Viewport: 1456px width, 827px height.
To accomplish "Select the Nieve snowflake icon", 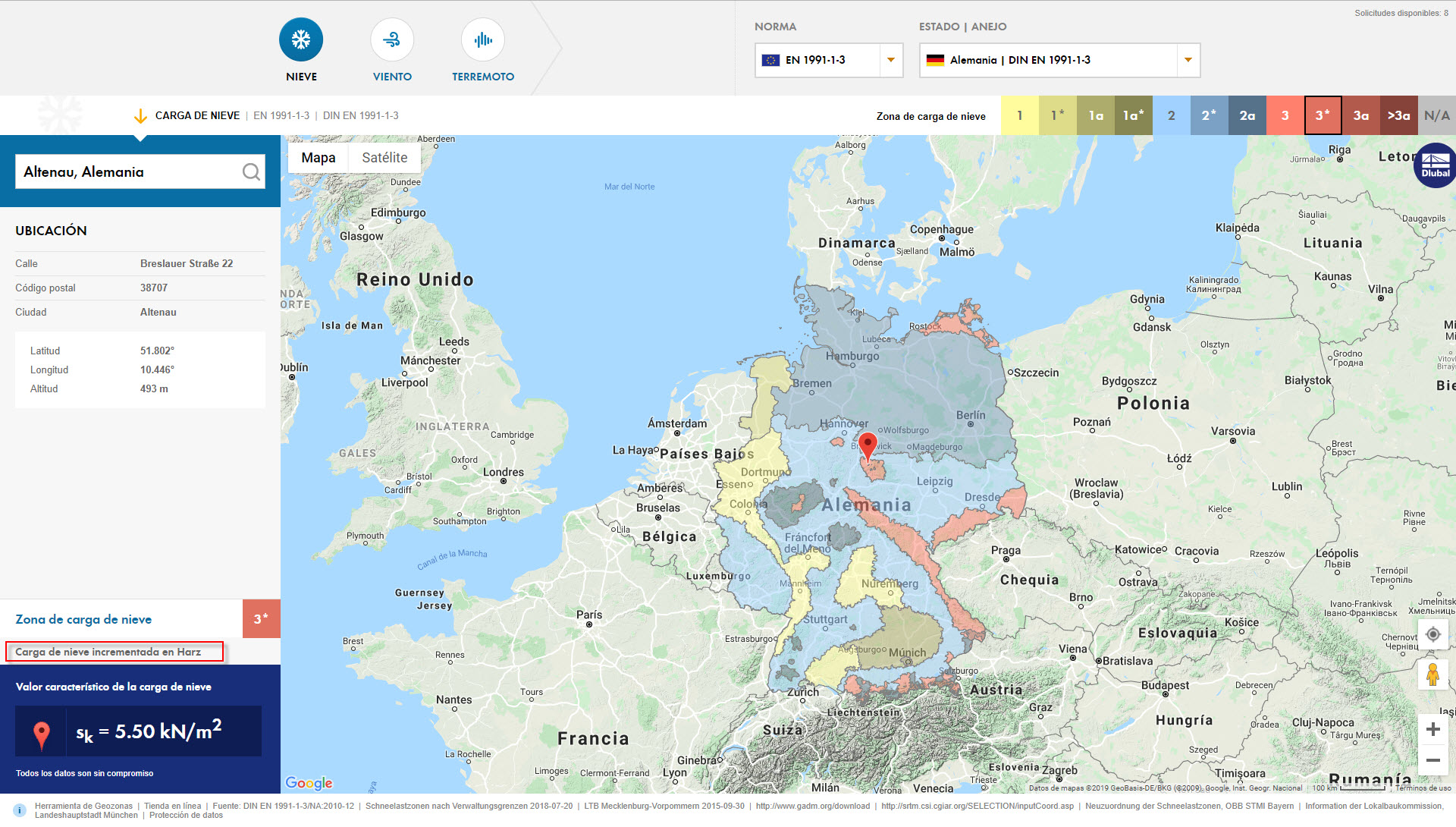I will (301, 39).
